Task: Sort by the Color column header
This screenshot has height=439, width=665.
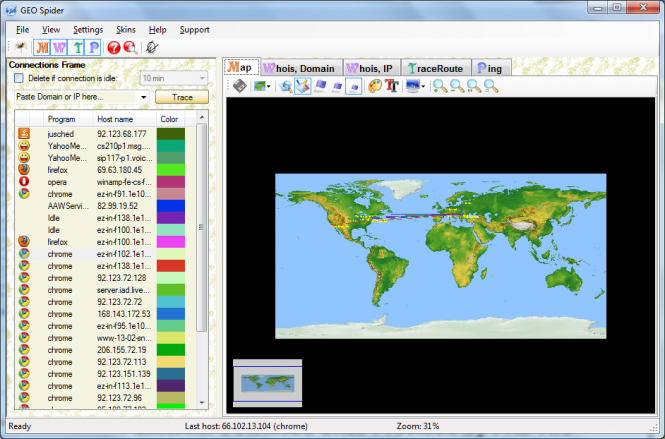Action: click(x=171, y=119)
